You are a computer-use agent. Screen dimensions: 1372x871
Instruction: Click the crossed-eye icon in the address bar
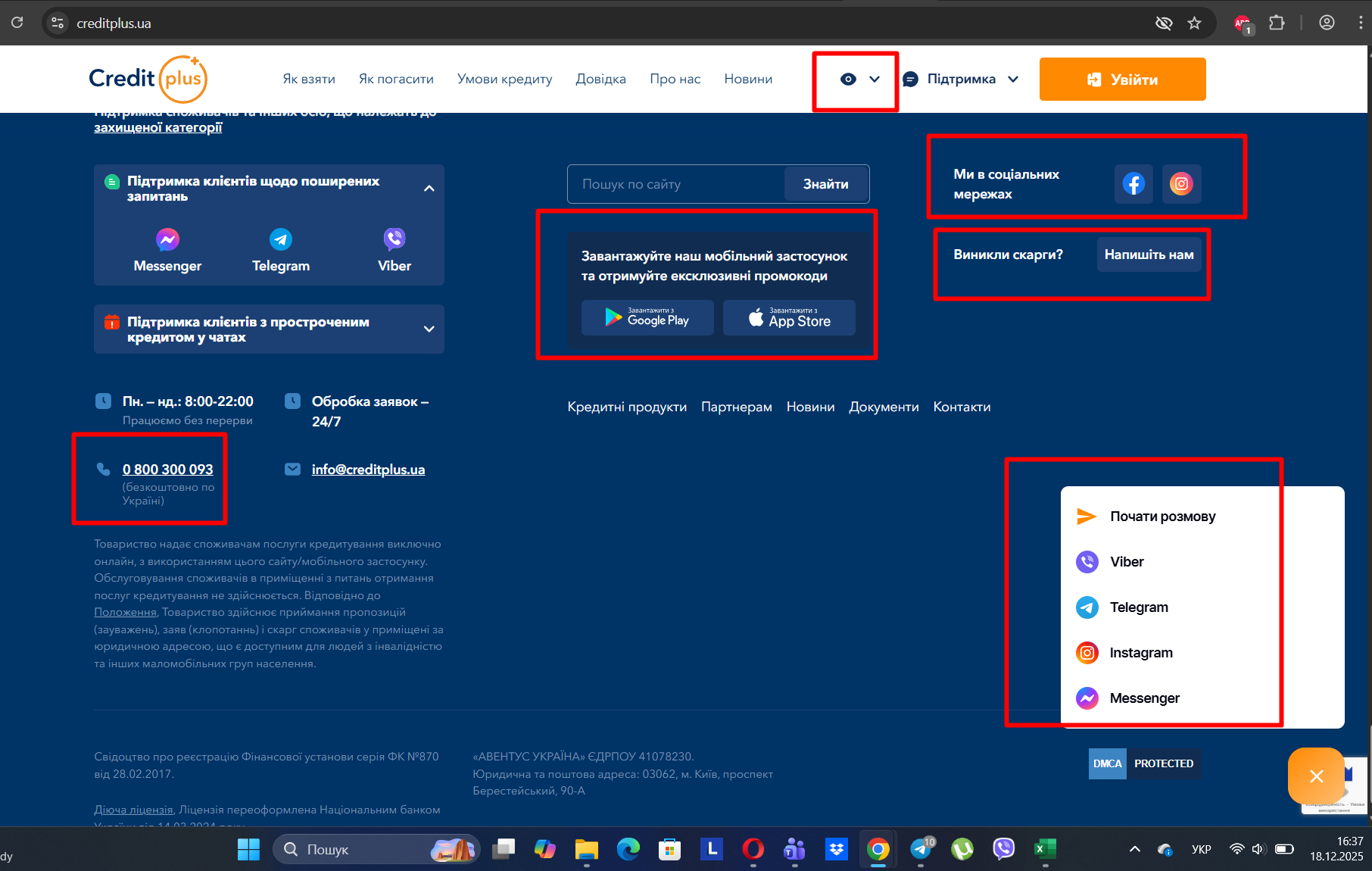1164,23
